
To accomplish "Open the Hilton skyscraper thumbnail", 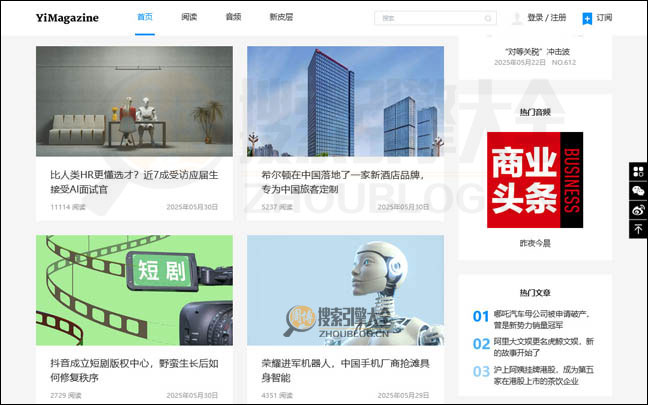I will (x=345, y=101).
